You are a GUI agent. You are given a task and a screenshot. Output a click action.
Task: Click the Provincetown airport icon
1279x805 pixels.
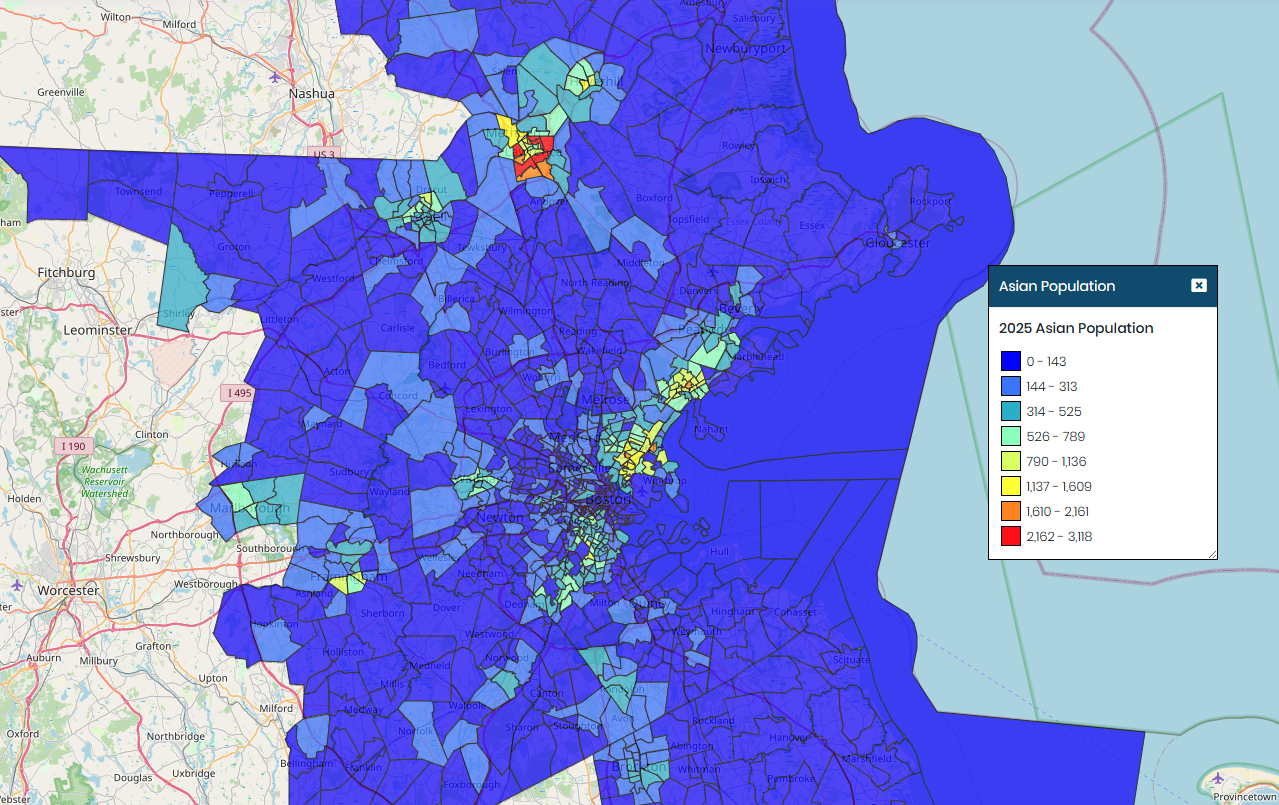point(1217,777)
